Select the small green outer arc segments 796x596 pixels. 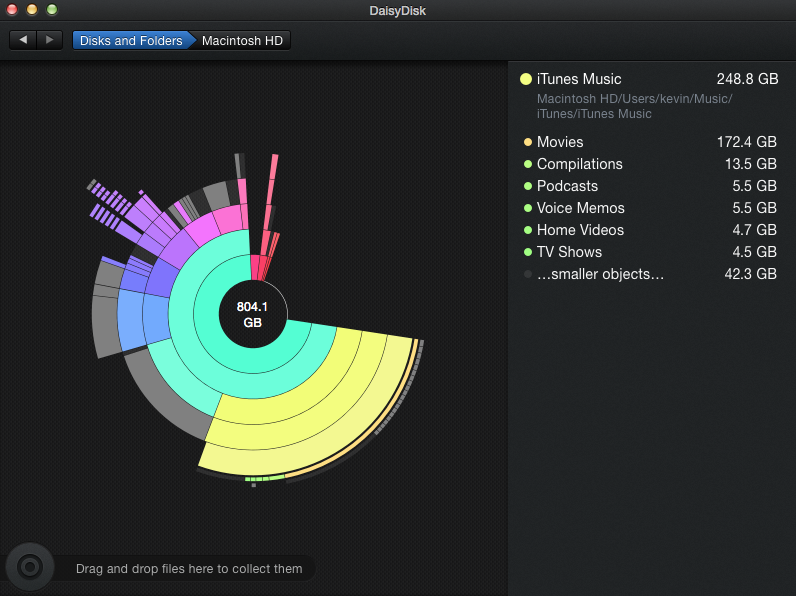pos(264,478)
